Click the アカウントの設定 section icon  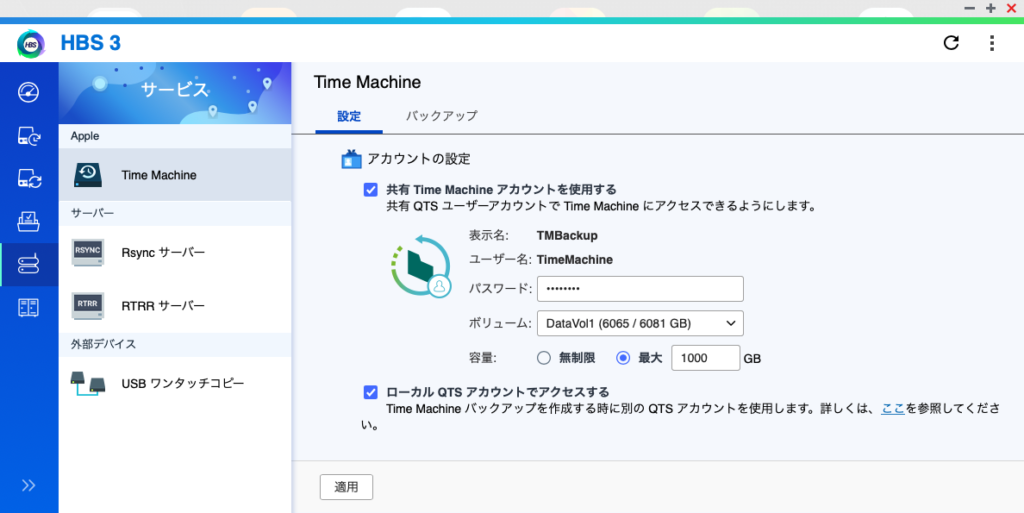click(x=351, y=159)
